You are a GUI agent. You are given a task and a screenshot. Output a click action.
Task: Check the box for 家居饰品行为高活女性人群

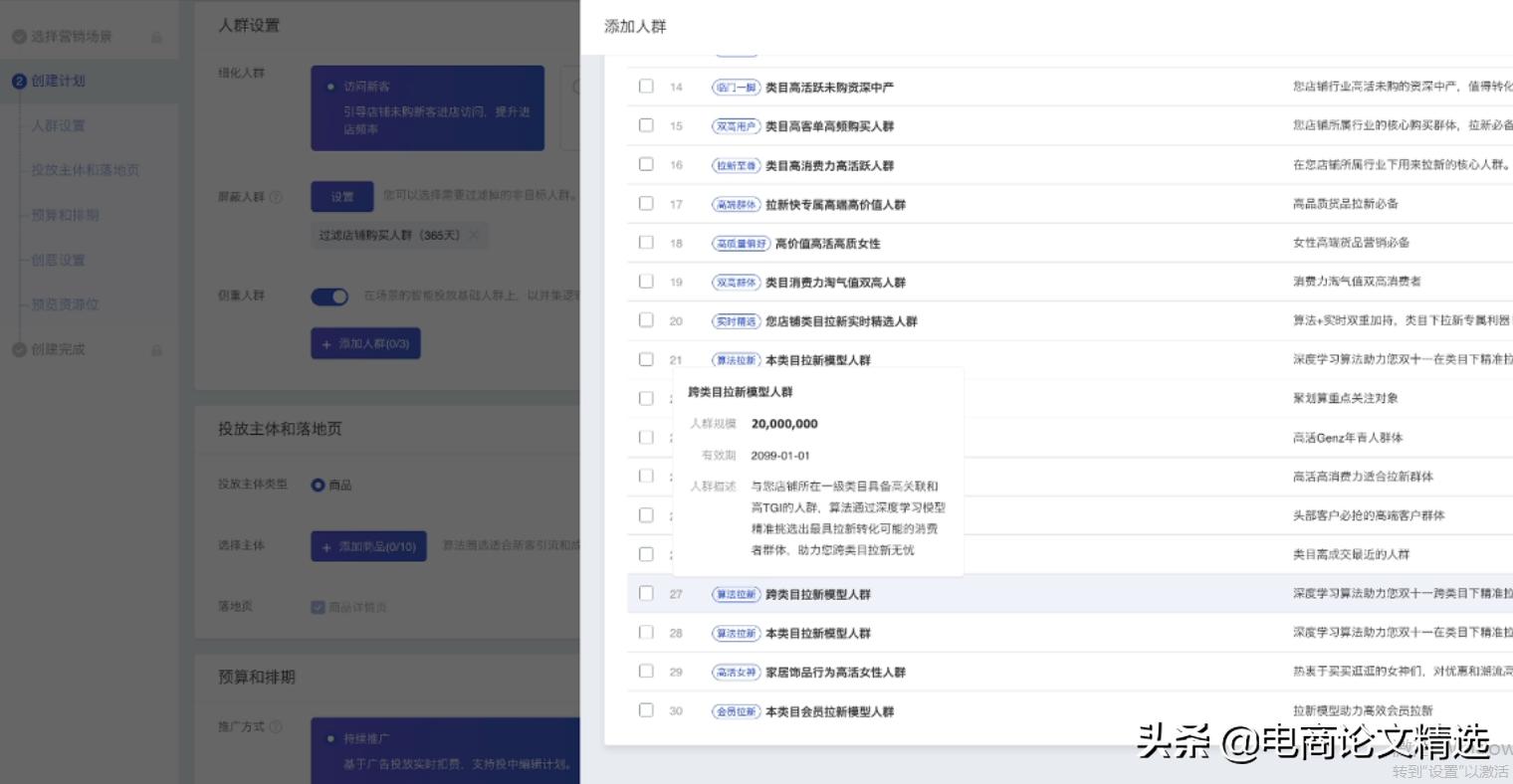coord(646,672)
